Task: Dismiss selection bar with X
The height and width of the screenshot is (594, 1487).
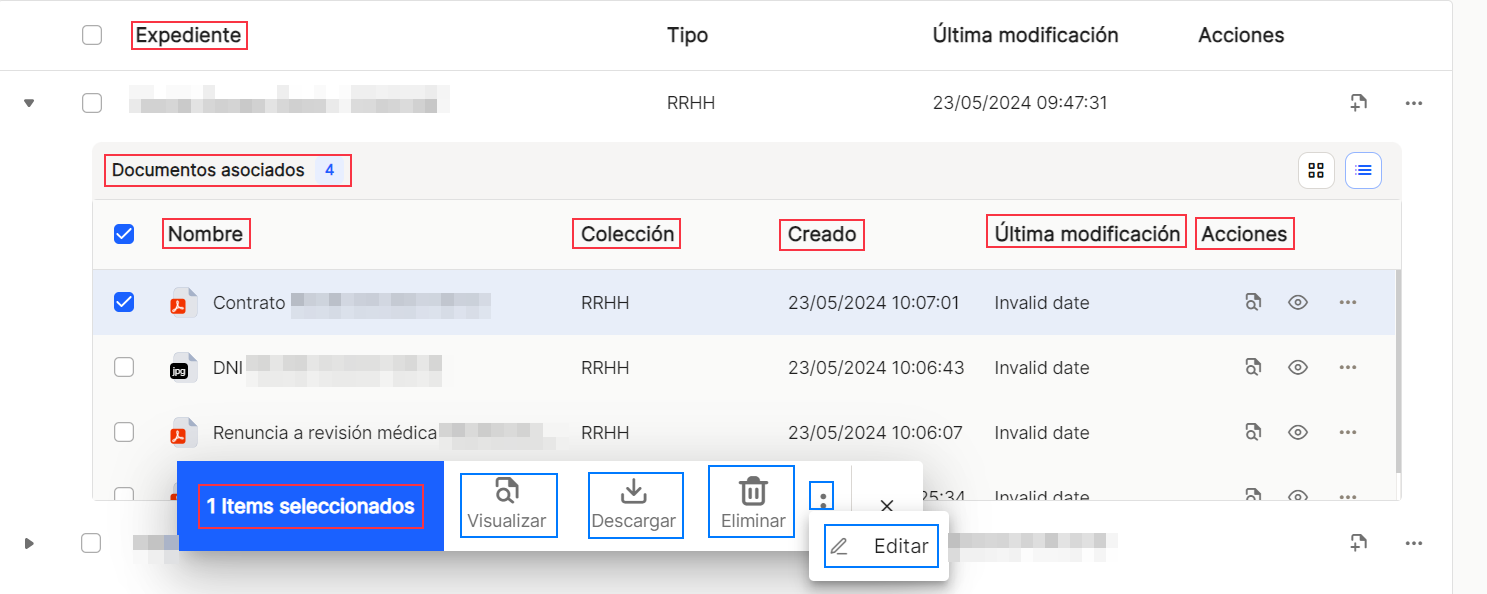Action: [886, 505]
